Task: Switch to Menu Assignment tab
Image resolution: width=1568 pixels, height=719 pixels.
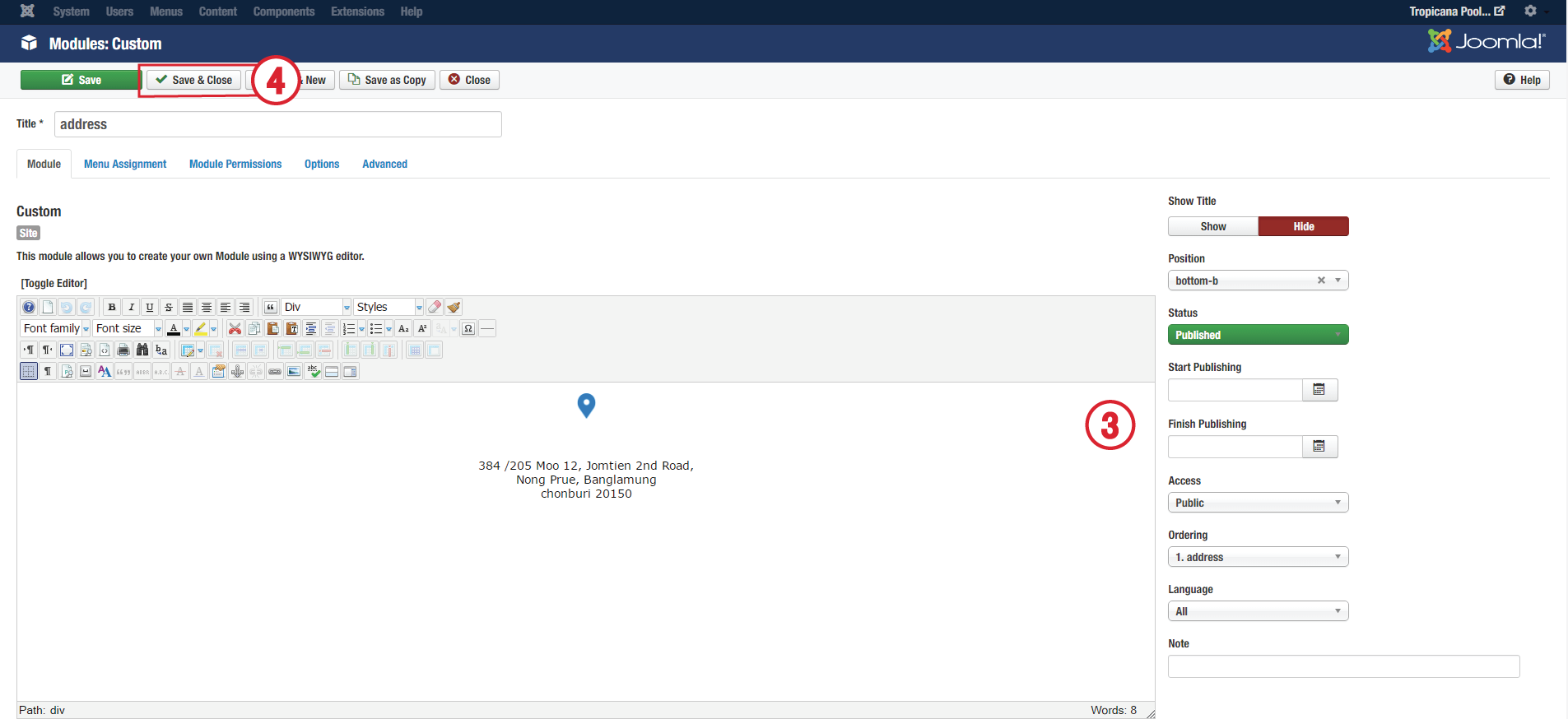Action: pos(125,164)
